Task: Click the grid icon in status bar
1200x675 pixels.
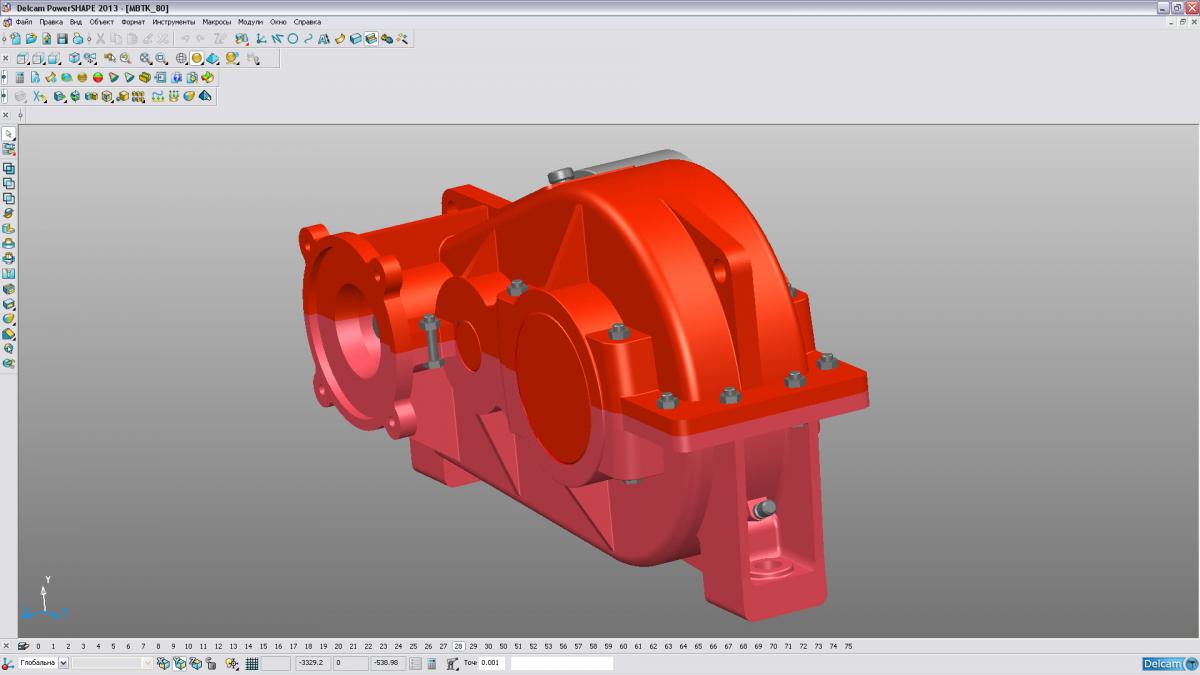Action: 252,664
